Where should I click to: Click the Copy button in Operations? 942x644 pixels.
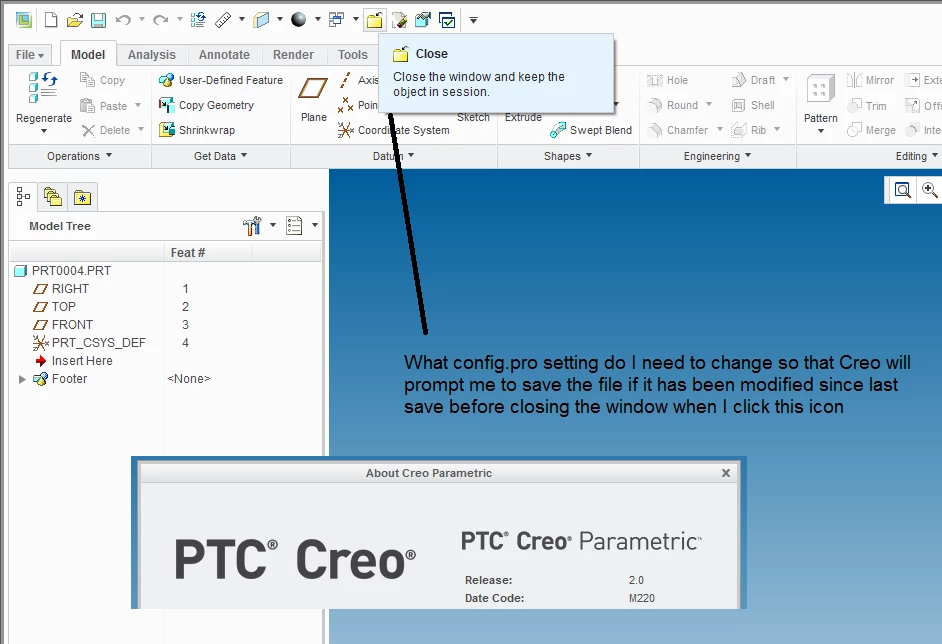[x=103, y=80]
